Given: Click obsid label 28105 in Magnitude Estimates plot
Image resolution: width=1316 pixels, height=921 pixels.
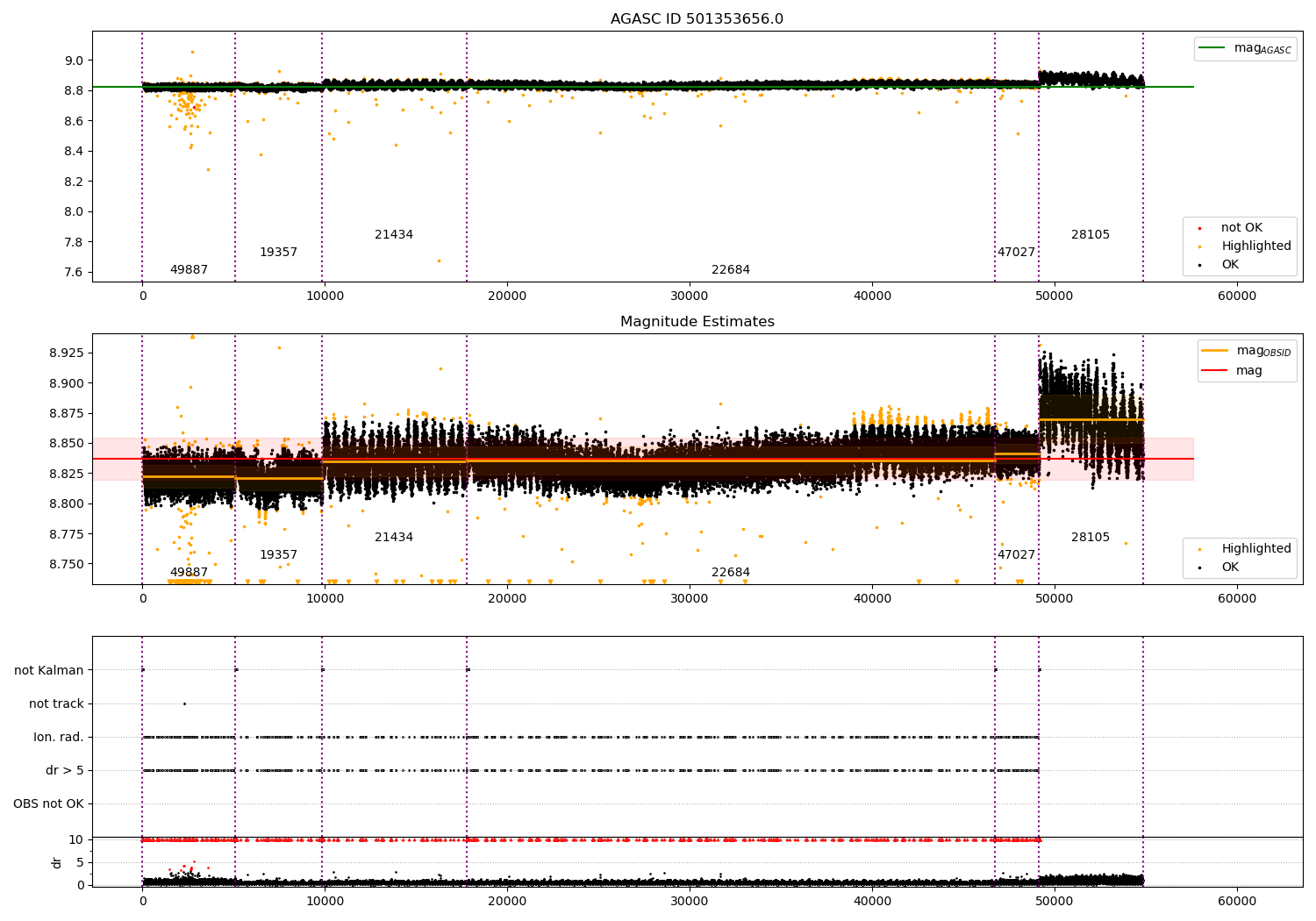Looking at the screenshot, I should (1091, 537).
